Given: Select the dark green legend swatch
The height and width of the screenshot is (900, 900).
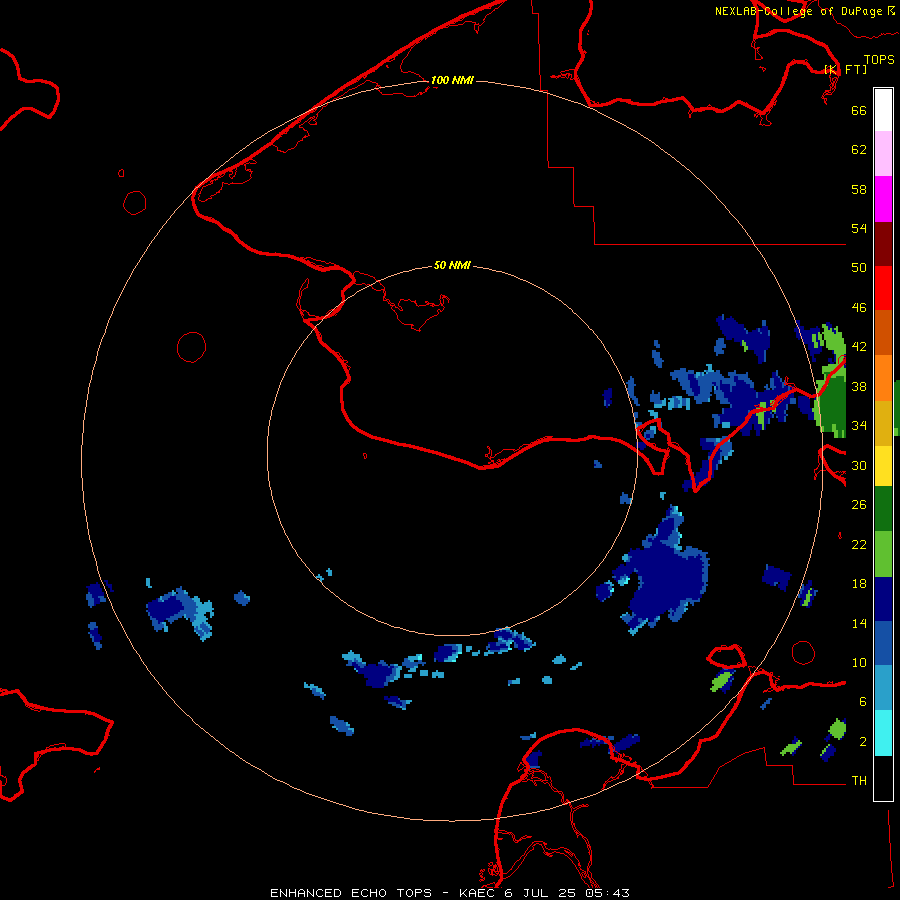Looking at the screenshot, I should tap(883, 509).
